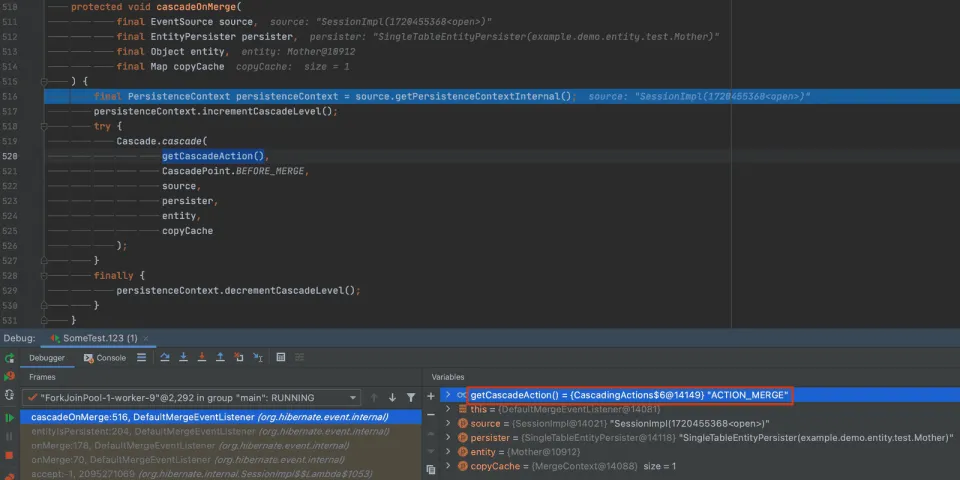Click the rerun failed tests icon
The width and height of the screenshot is (960, 480).
pyautogui.click(x=9, y=376)
